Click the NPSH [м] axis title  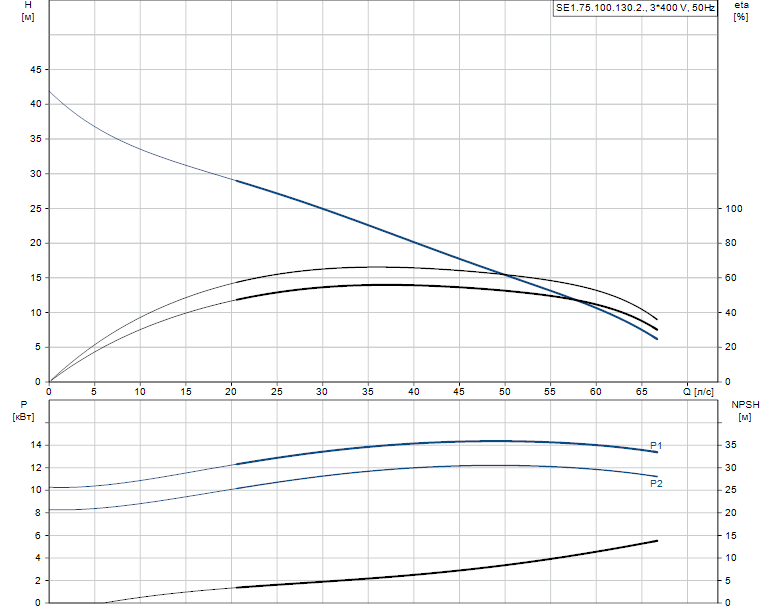745,411
